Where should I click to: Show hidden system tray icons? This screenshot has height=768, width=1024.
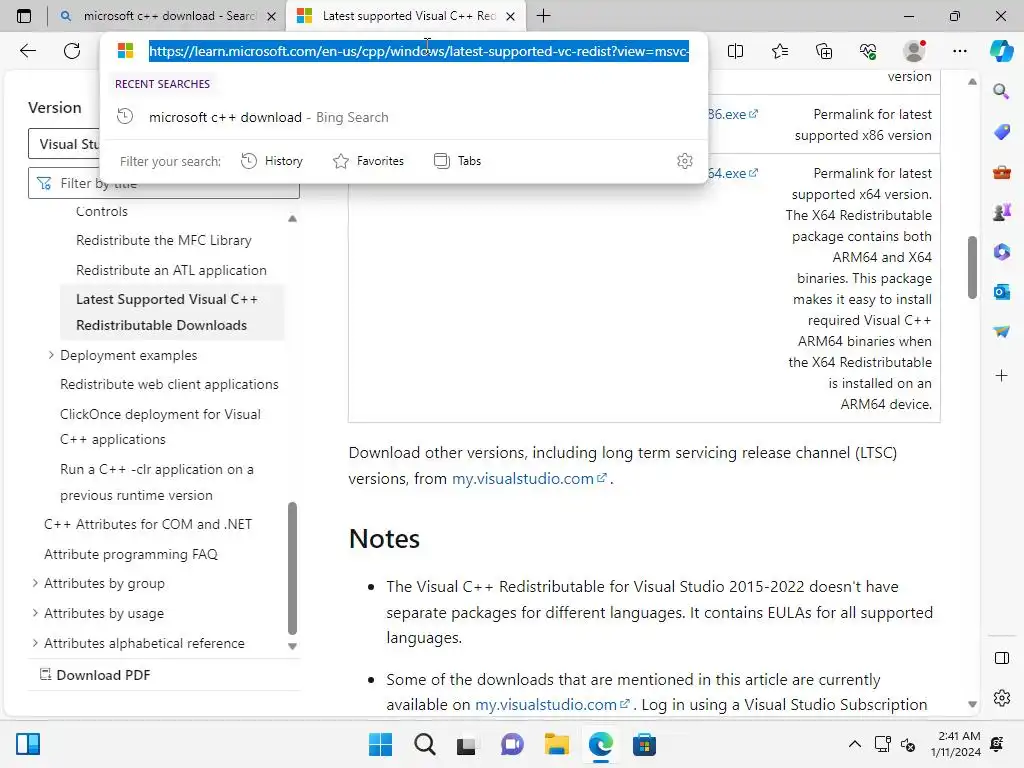(x=854, y=744)
